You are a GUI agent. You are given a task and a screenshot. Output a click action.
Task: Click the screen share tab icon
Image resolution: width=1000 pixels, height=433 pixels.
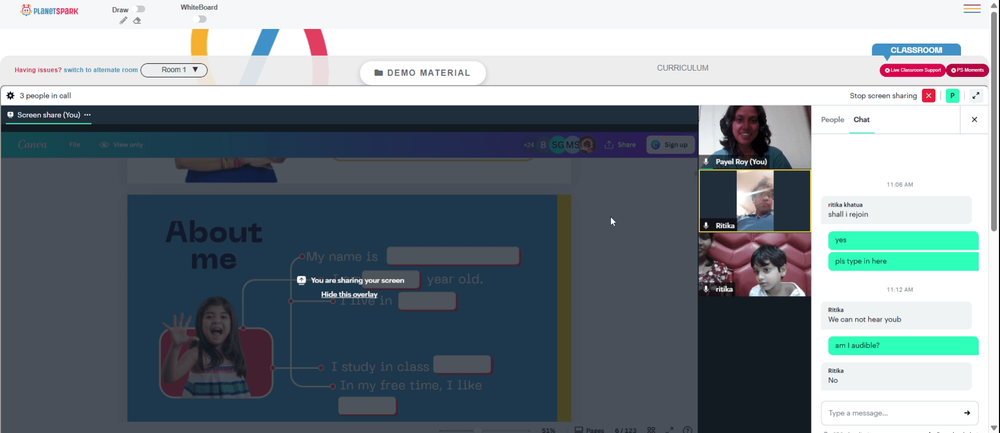pyautogui.click(x=10, y=115)
